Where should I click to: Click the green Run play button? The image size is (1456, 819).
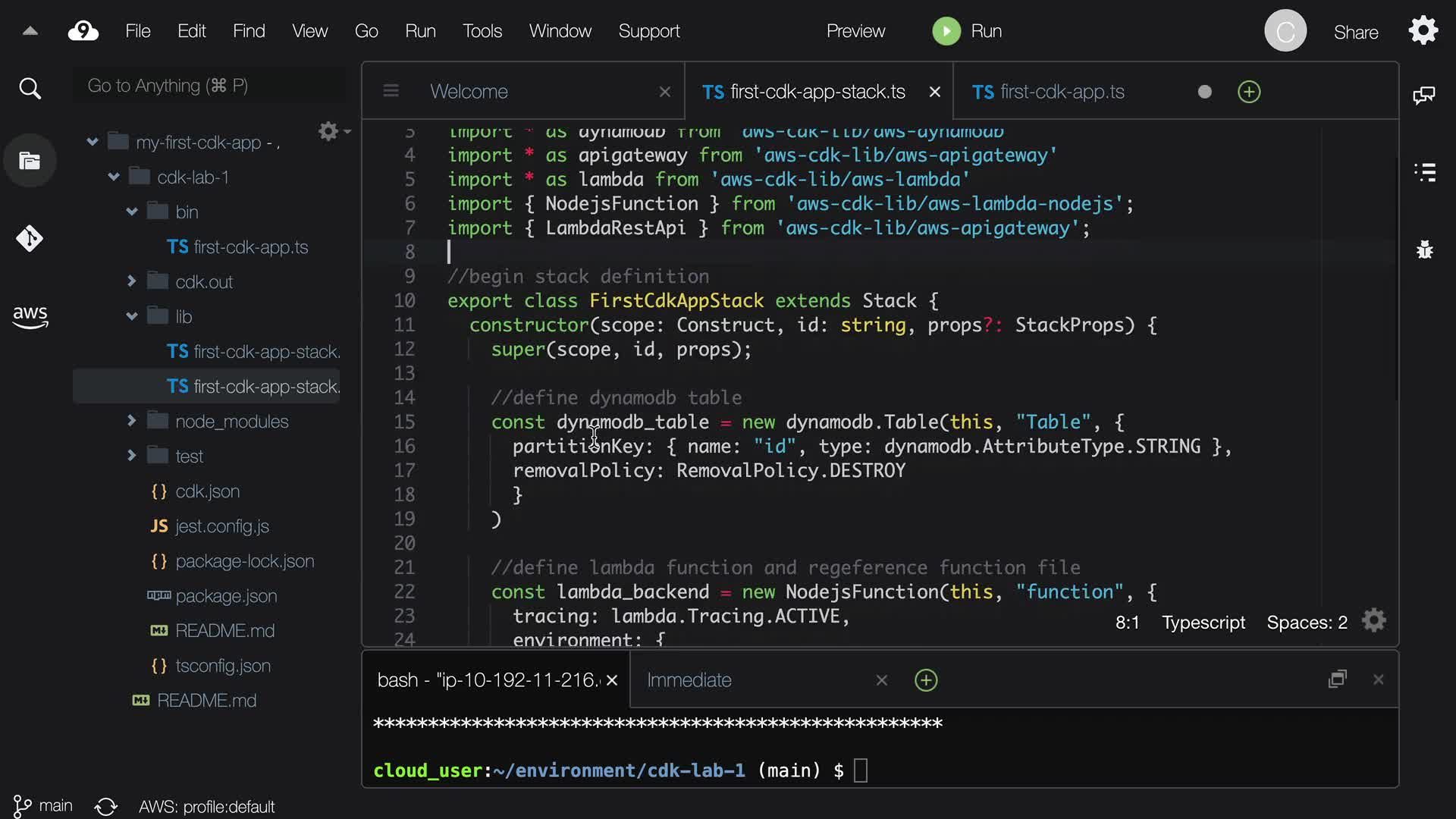946,31
